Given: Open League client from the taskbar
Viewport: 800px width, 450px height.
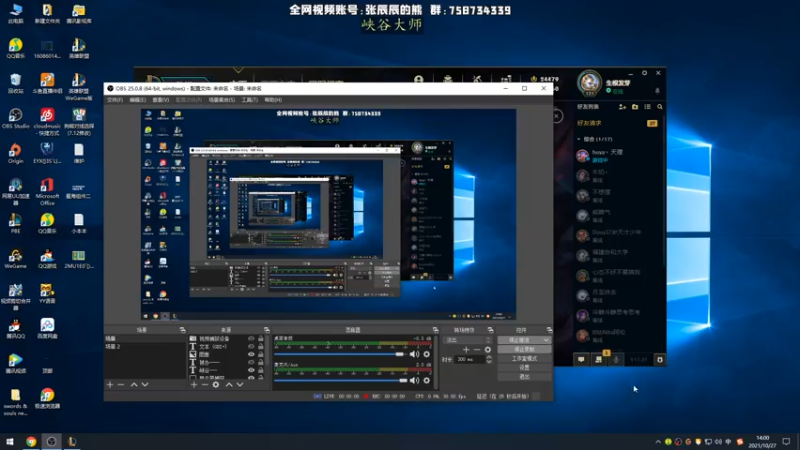Looking at the screenshot, I should [x=72, y=441].
